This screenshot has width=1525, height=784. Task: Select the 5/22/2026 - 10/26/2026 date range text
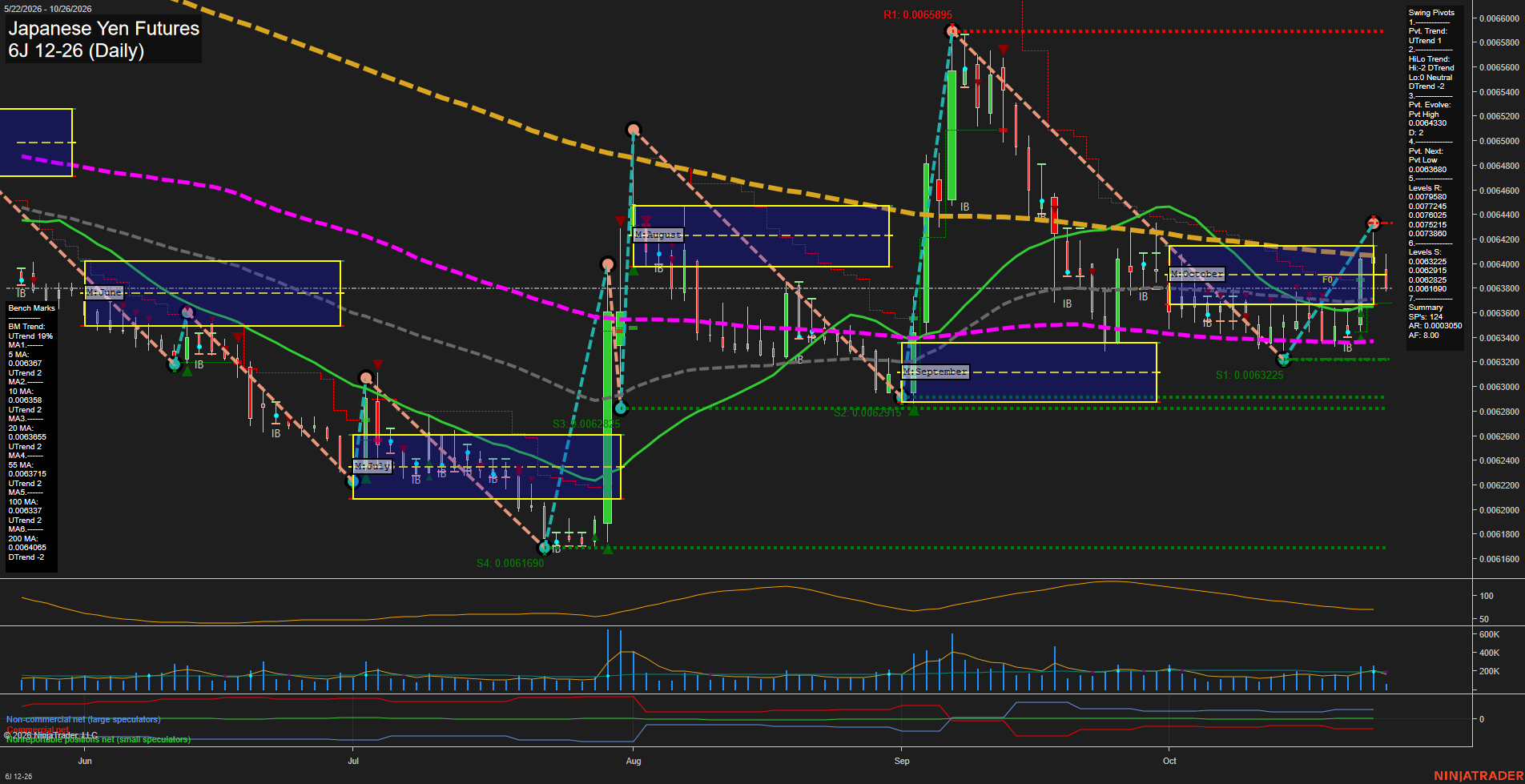[48, 9]
